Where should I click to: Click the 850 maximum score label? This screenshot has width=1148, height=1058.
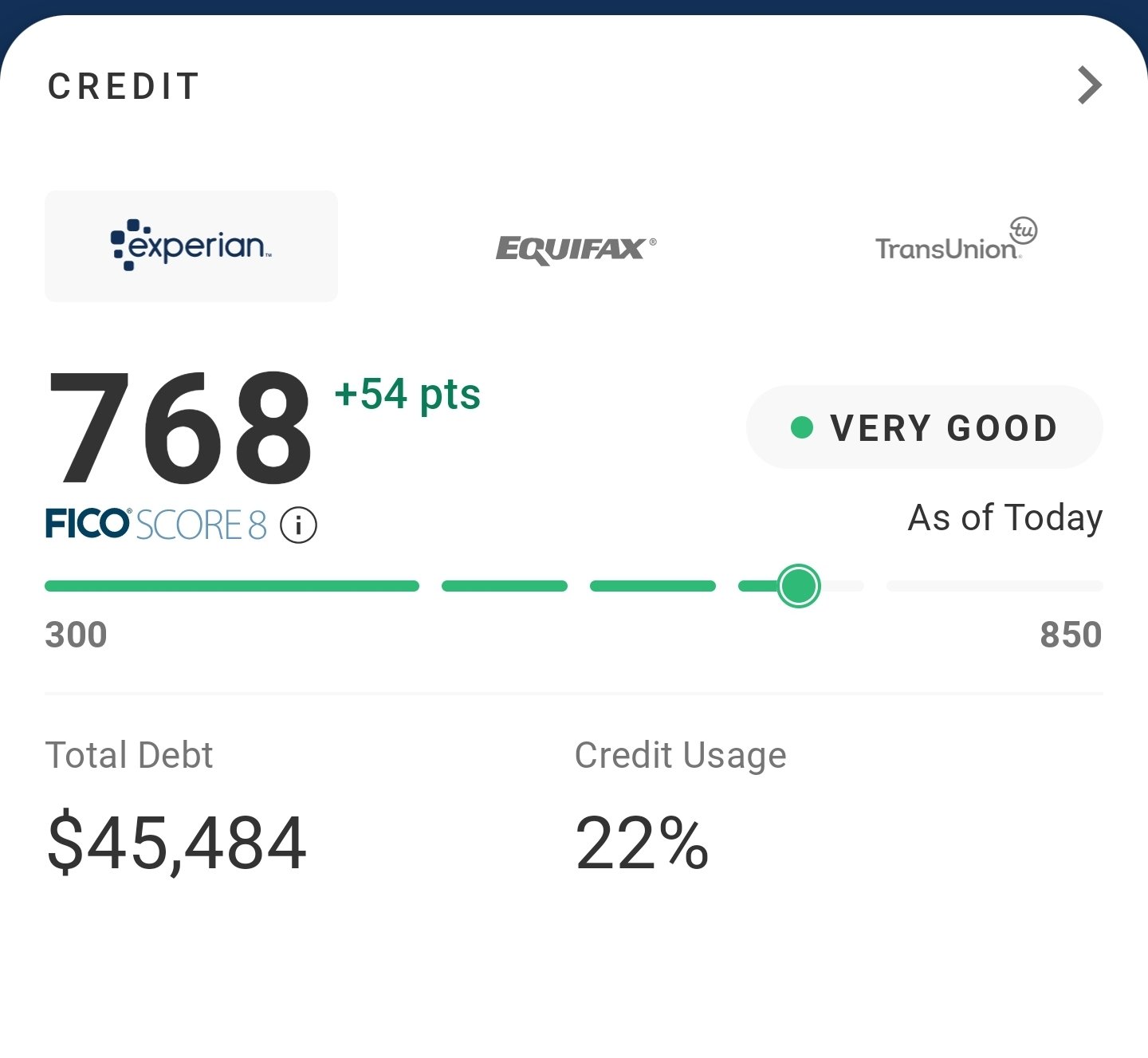click(1071, 635)
